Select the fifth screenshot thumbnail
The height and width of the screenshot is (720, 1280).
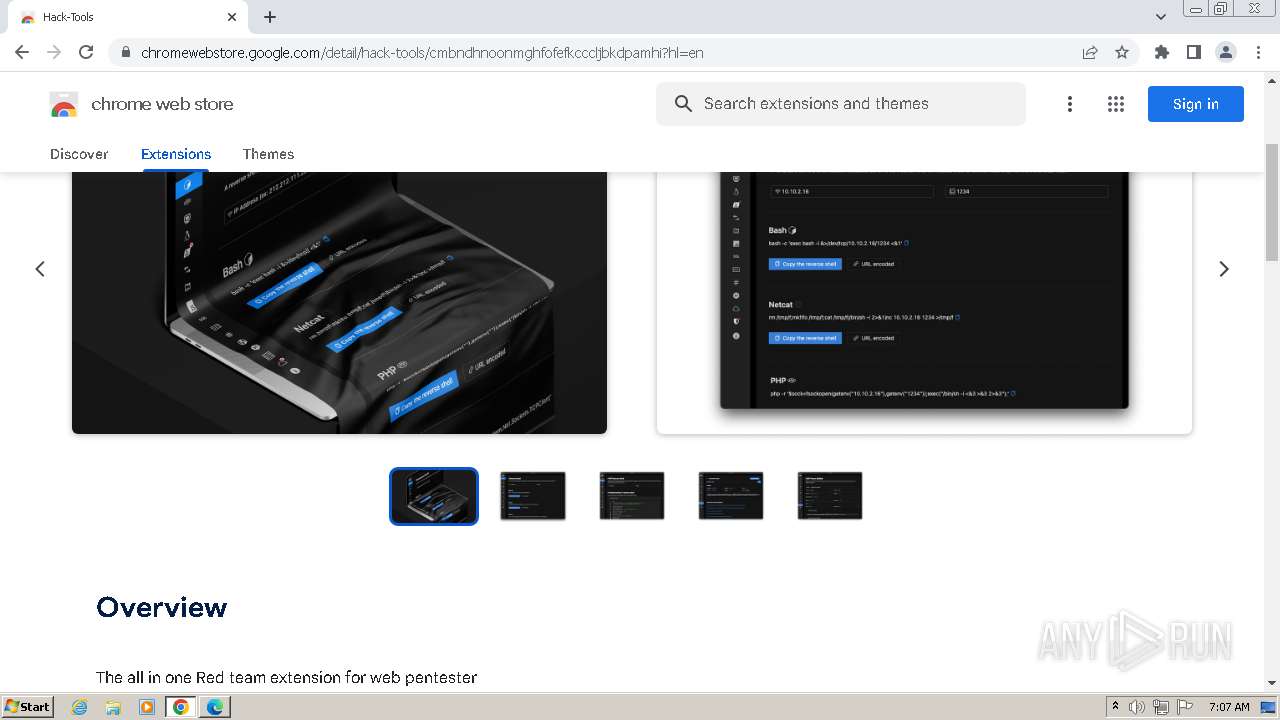point(830,496)
